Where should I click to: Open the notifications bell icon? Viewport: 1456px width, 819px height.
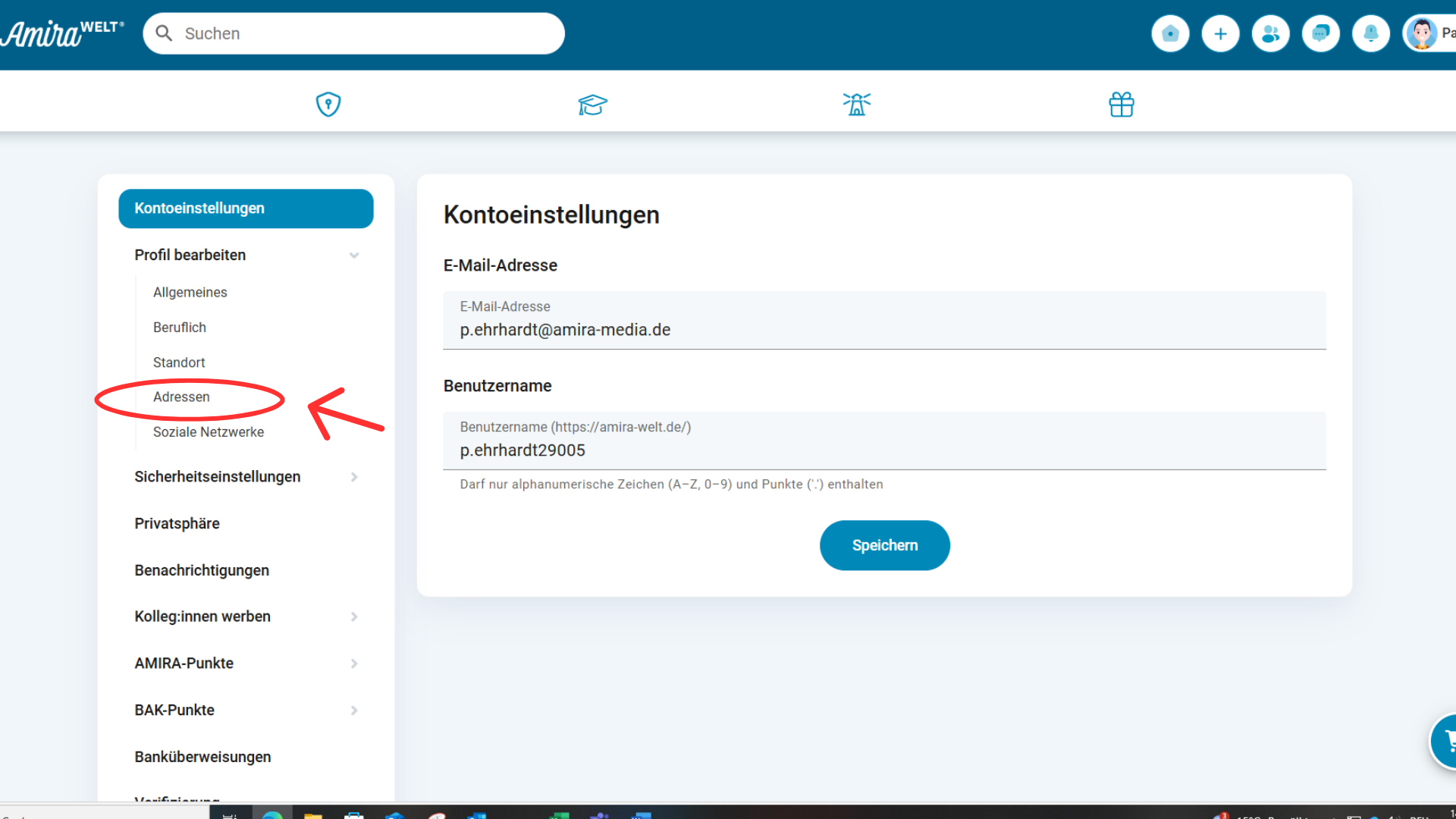pyautogui.click(x=1370, y=33)
